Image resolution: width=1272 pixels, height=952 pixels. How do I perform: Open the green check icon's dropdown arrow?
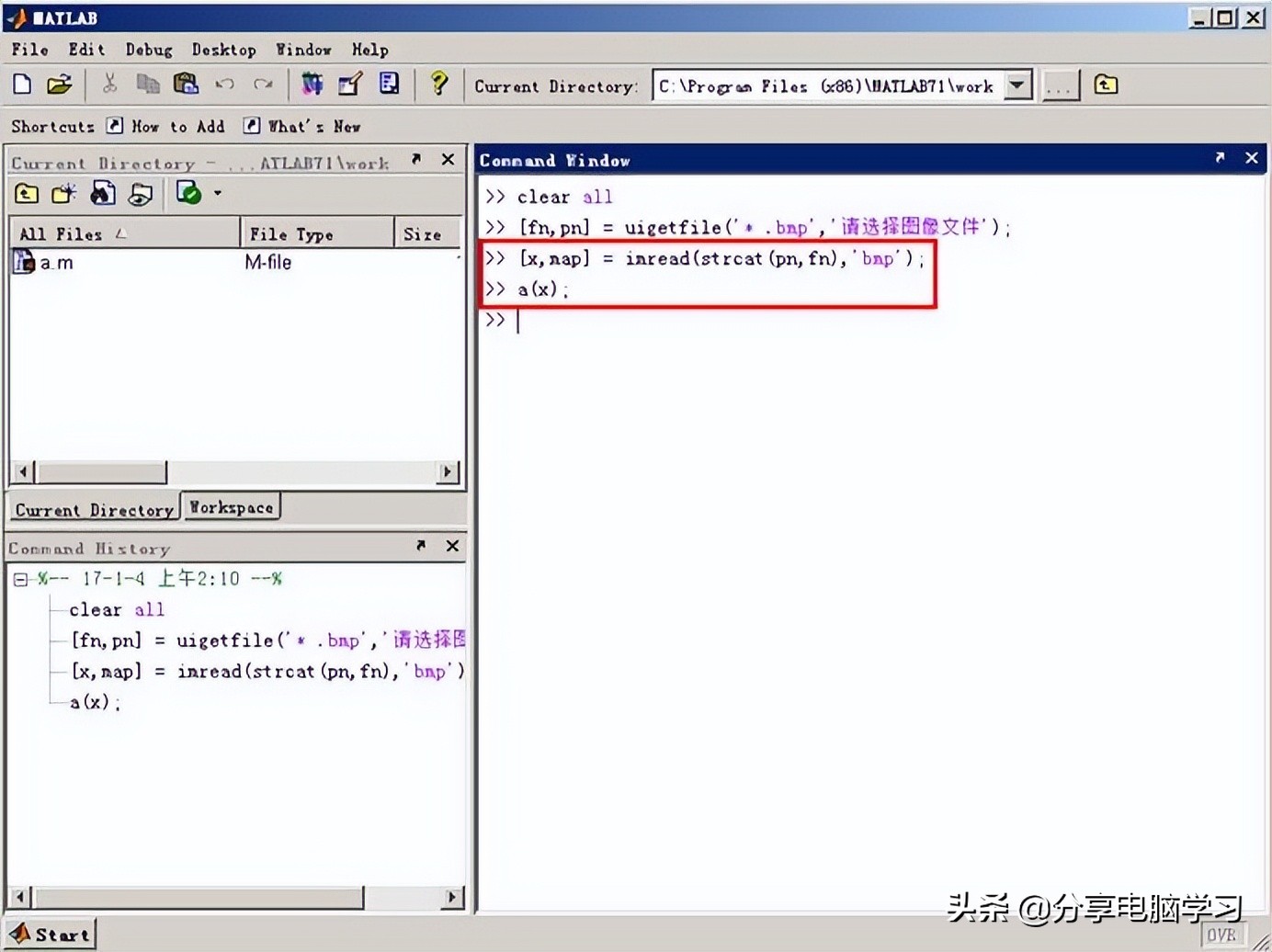coord(218,193)
